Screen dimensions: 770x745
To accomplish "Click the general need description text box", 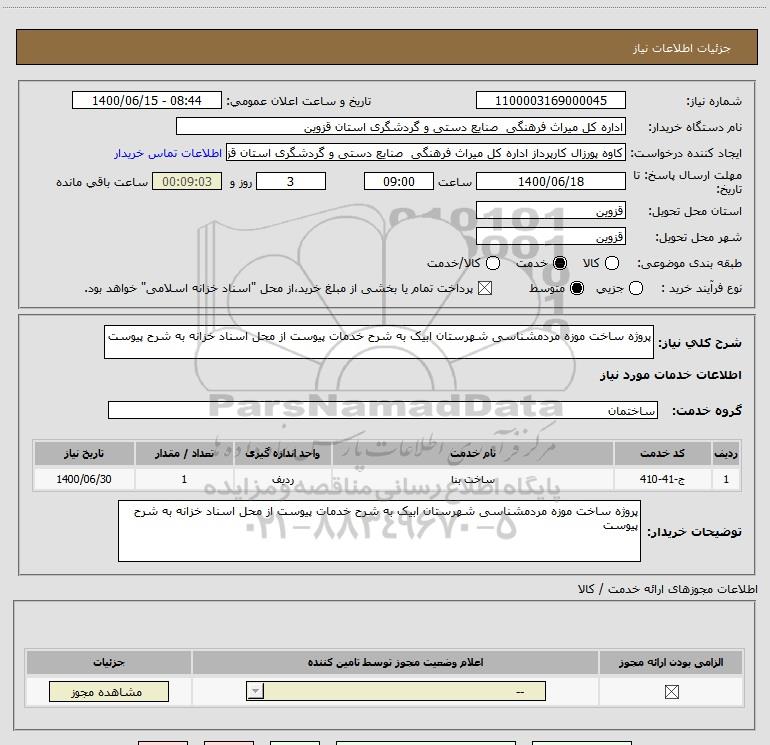I will pos(379,342).
